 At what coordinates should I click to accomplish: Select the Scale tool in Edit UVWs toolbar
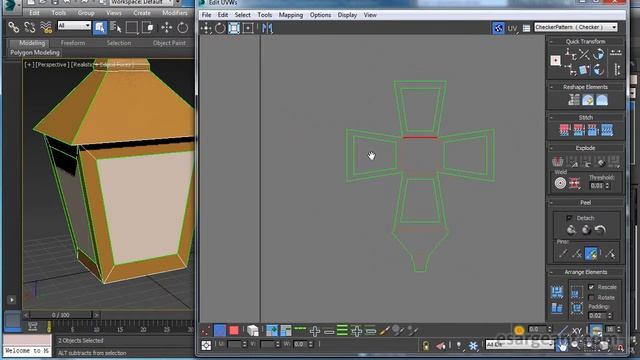pyautogui.click(x=234, y=28)
